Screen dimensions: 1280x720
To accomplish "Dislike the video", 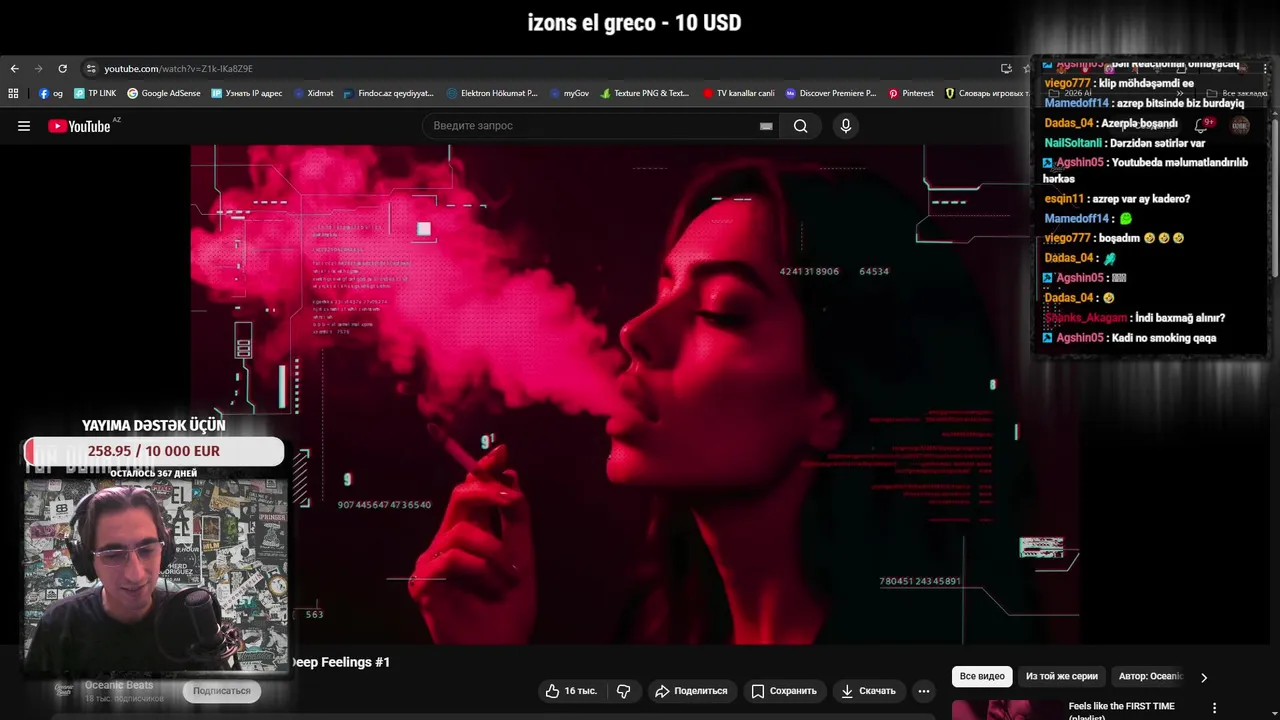I will [623, 691].
